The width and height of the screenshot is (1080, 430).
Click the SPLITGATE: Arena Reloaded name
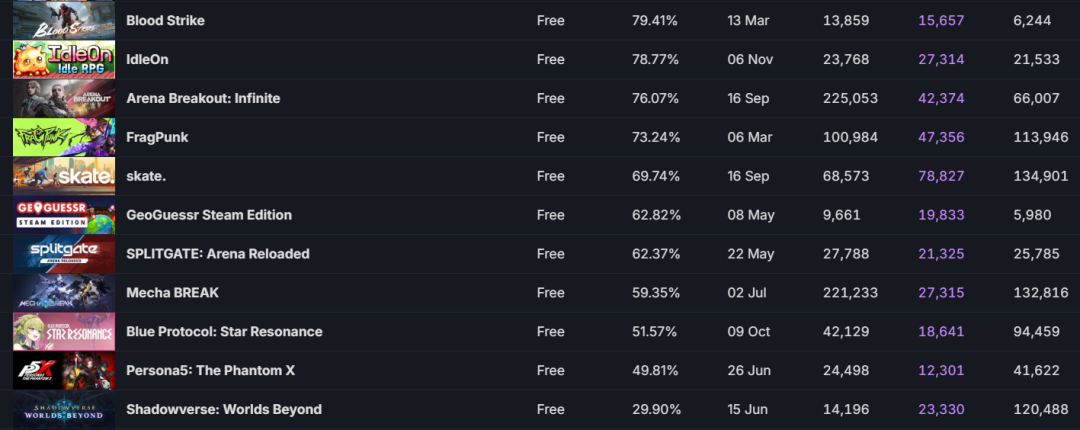pyautogui.click(x=218, y=254)
